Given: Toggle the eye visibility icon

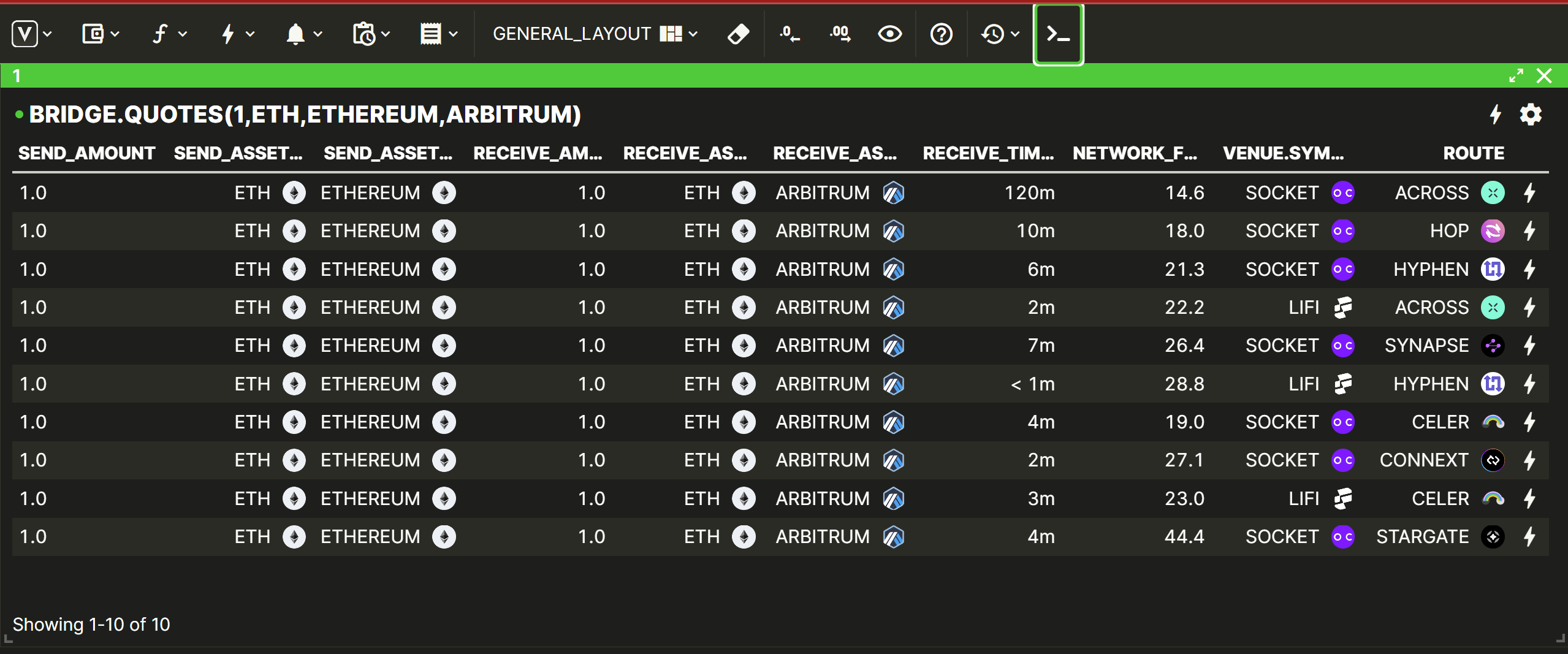Looking at the screenshot, I should coord(889,34).
